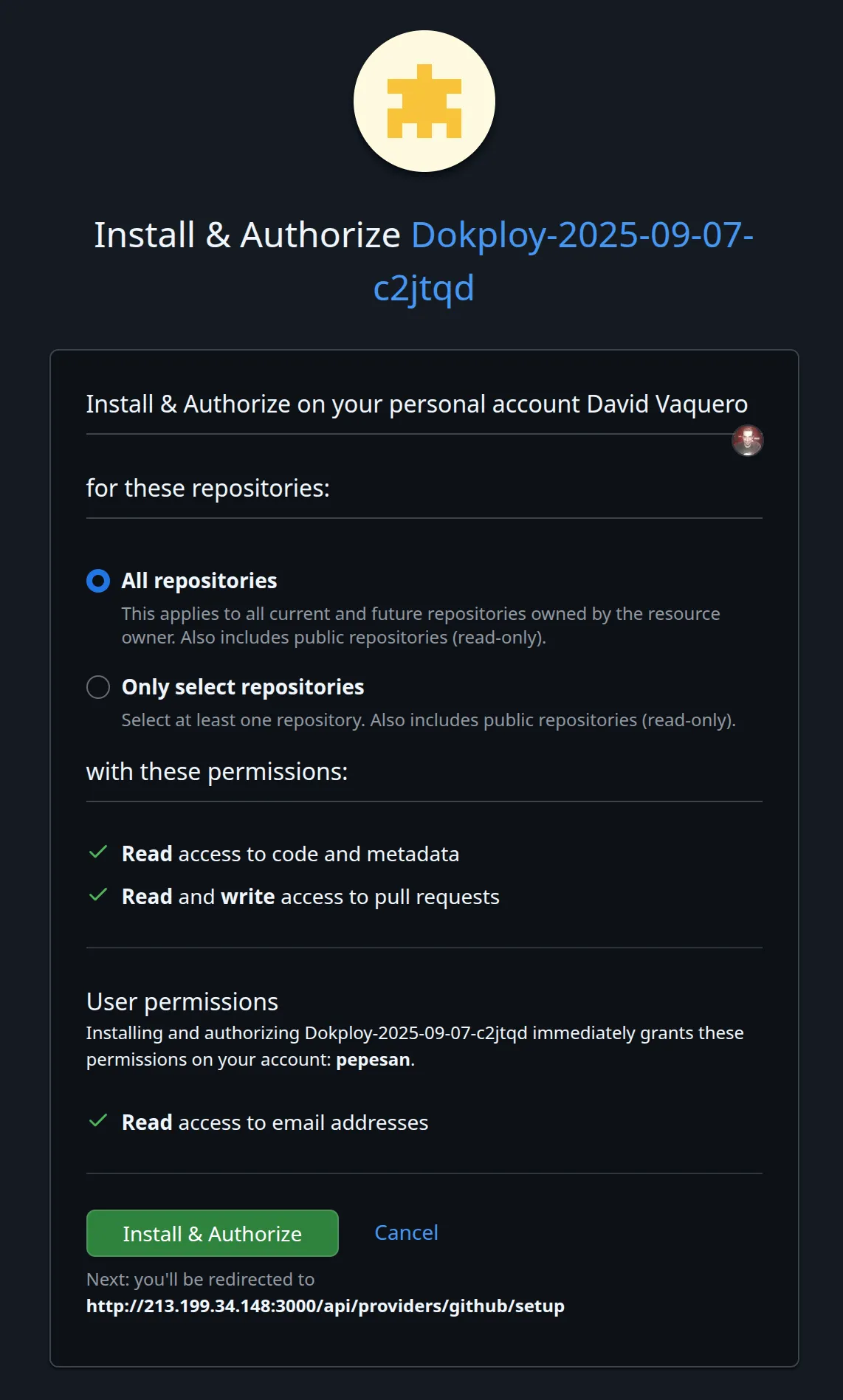Click the pepesan account name
The height and width of the screenshot is (1400, 843).
tap(373, 1058)
